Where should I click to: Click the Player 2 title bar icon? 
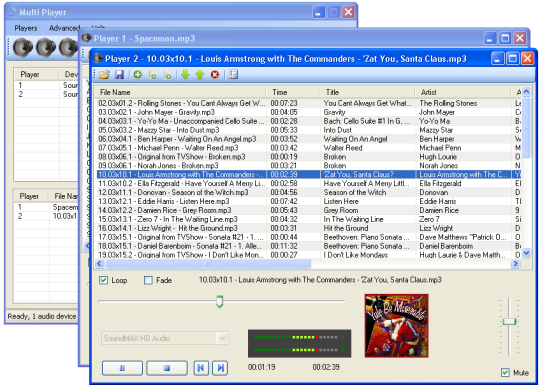[x=98, y=58]
